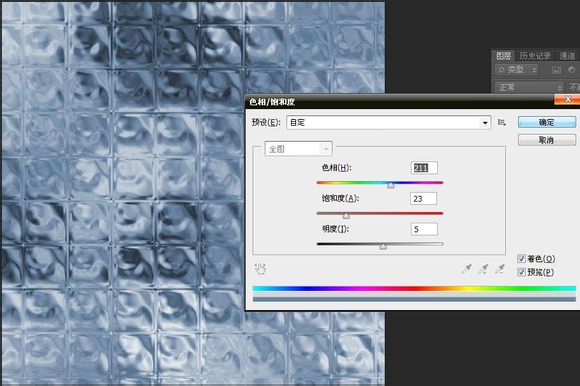Screen dimensions: 580x386
Task: Open the 正常 blend mode dropdown
Action: 529,87
